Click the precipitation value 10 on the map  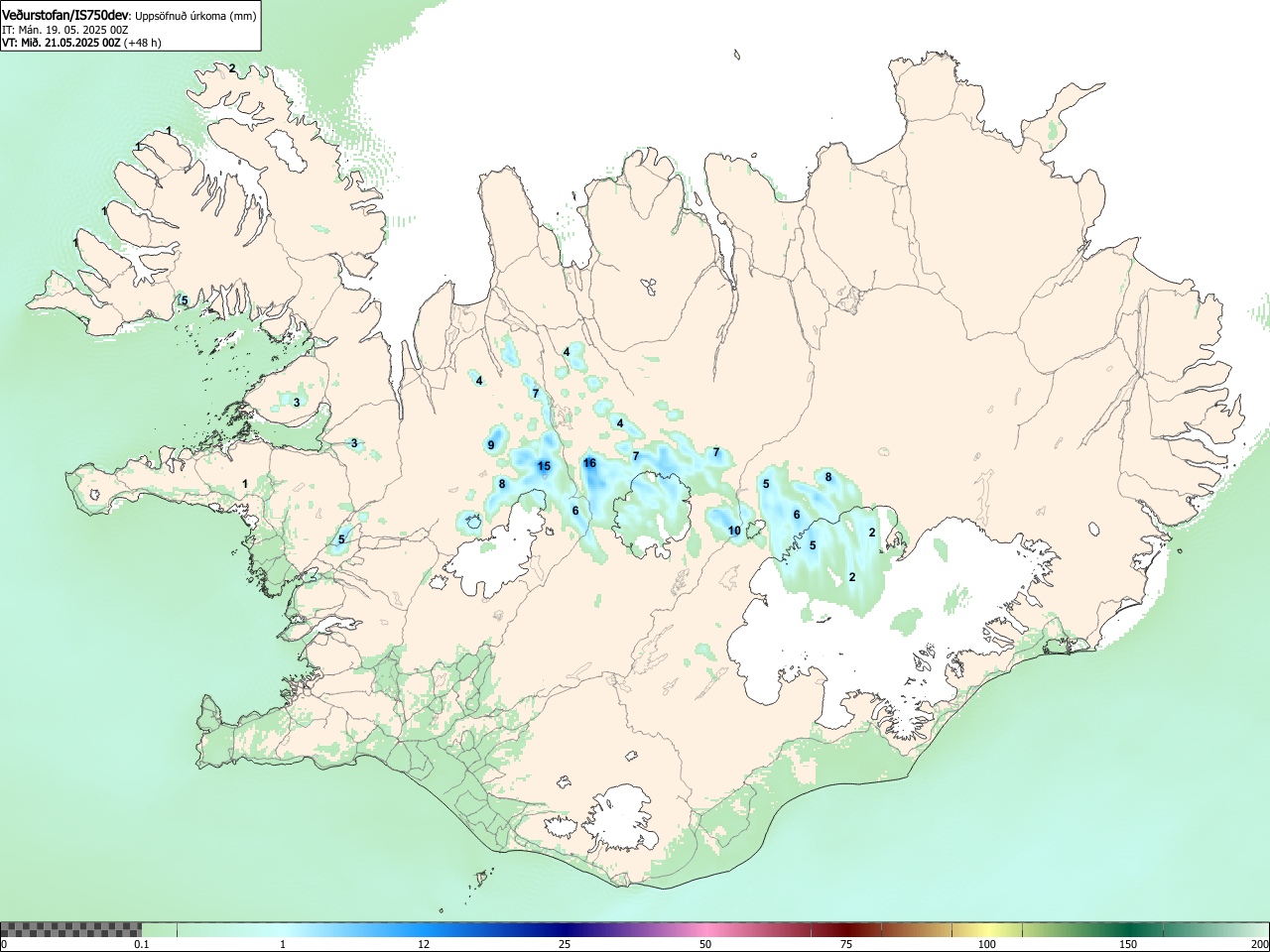click(734, 531)
